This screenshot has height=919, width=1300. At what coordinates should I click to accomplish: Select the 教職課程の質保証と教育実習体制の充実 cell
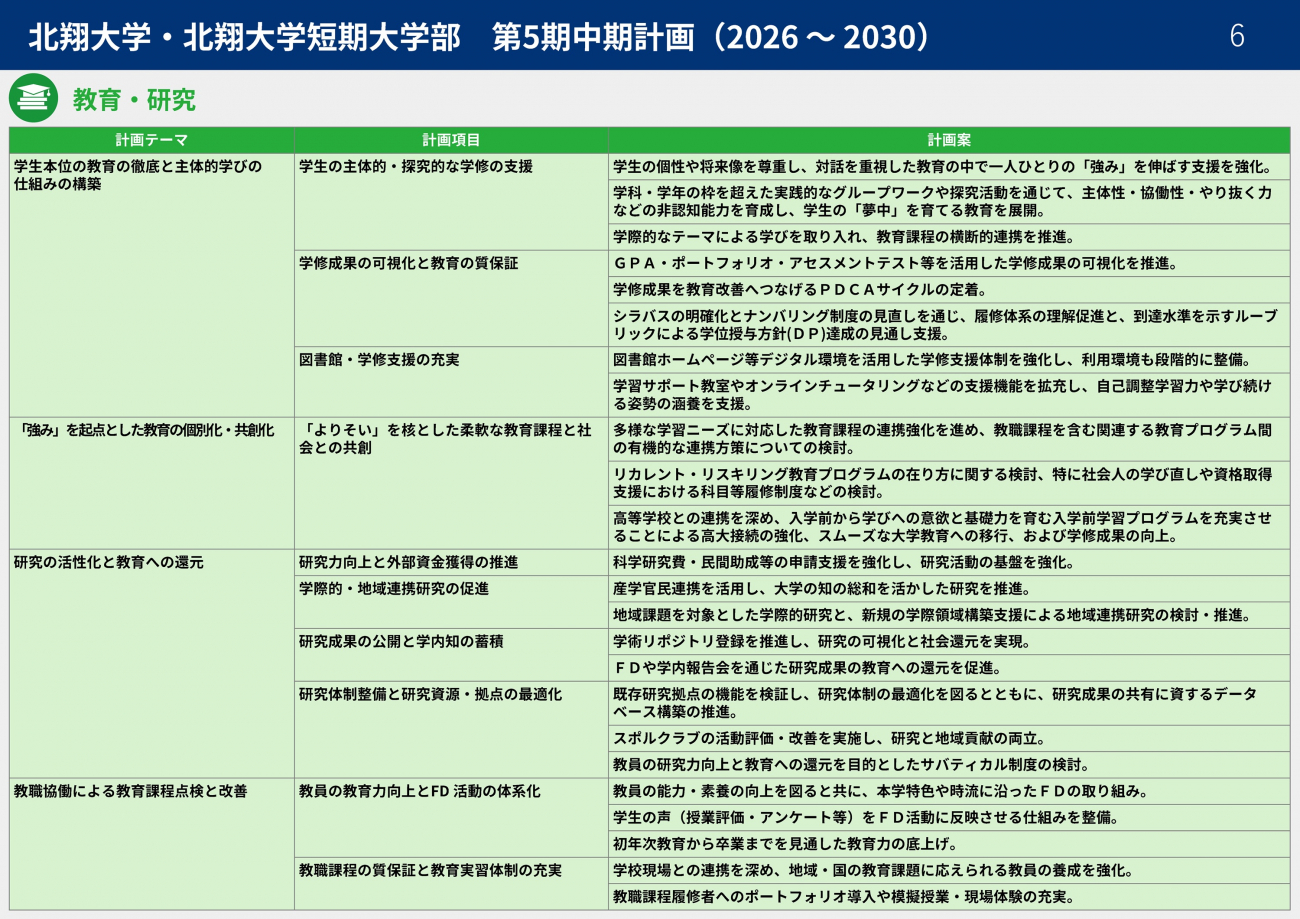click(x=430, y=871)
